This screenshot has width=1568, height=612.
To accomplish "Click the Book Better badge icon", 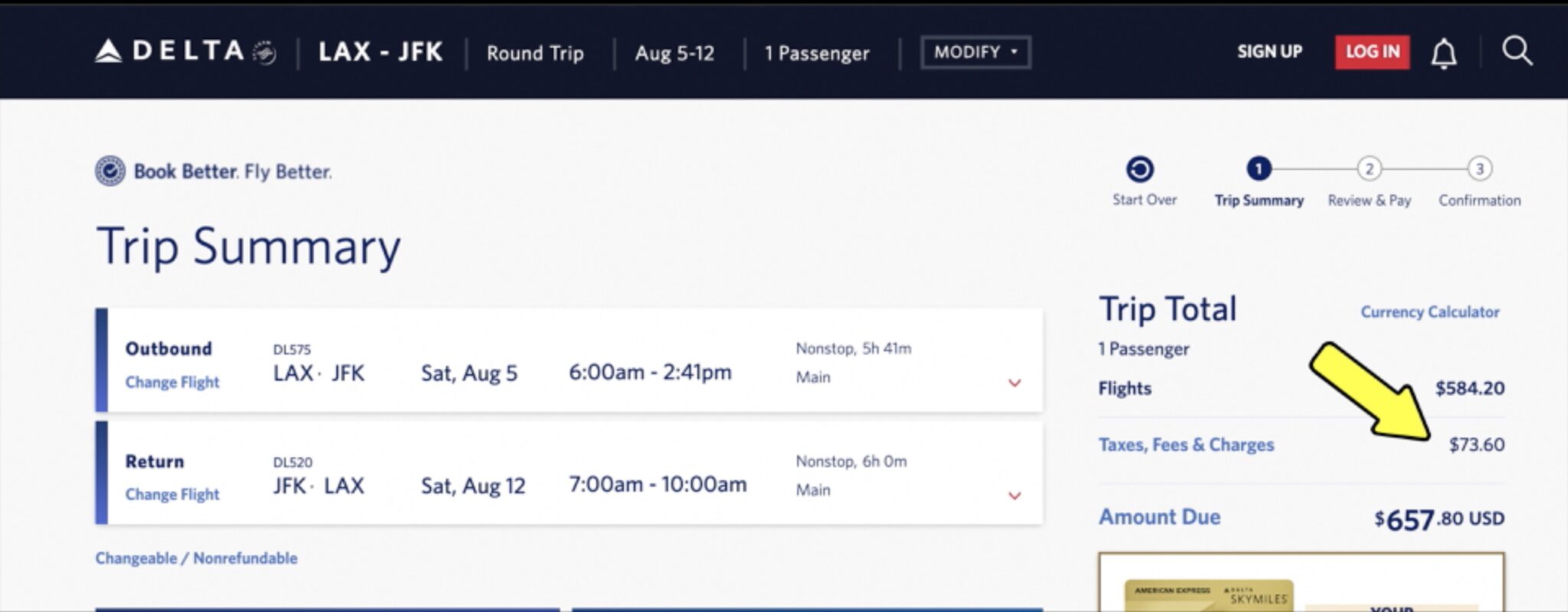I will point(110,171).
